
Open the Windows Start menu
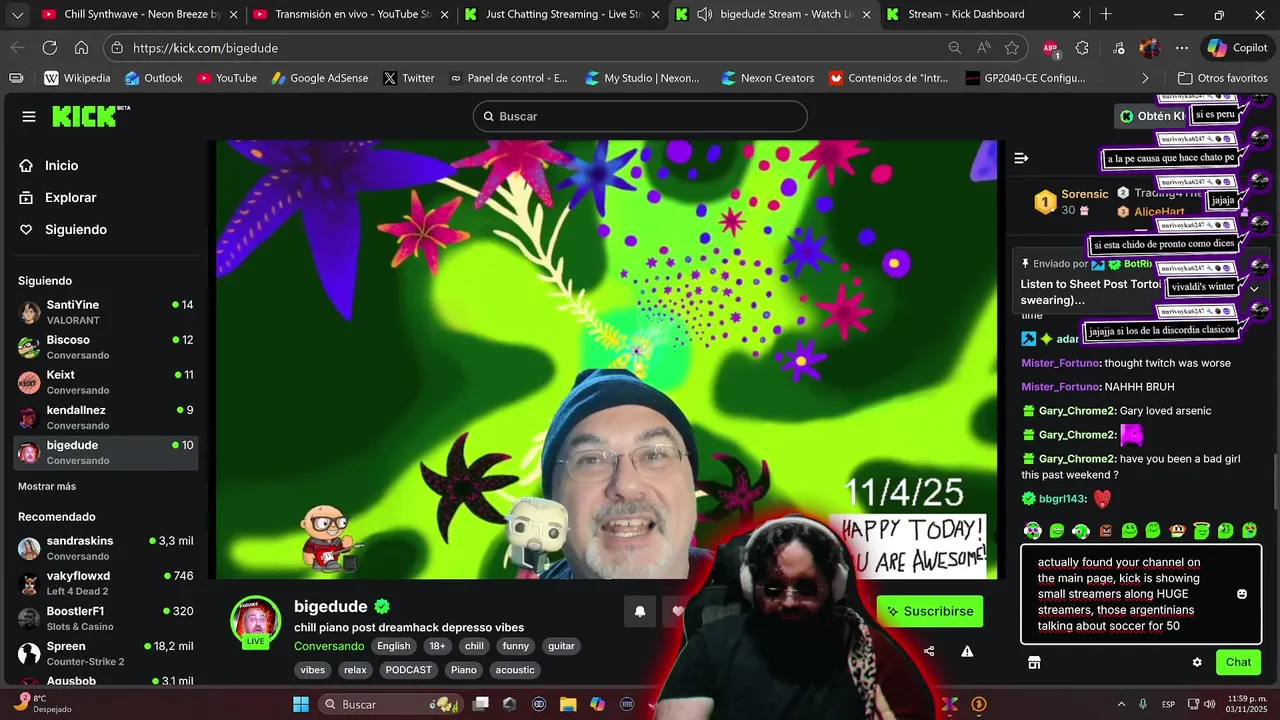(301, 704)
